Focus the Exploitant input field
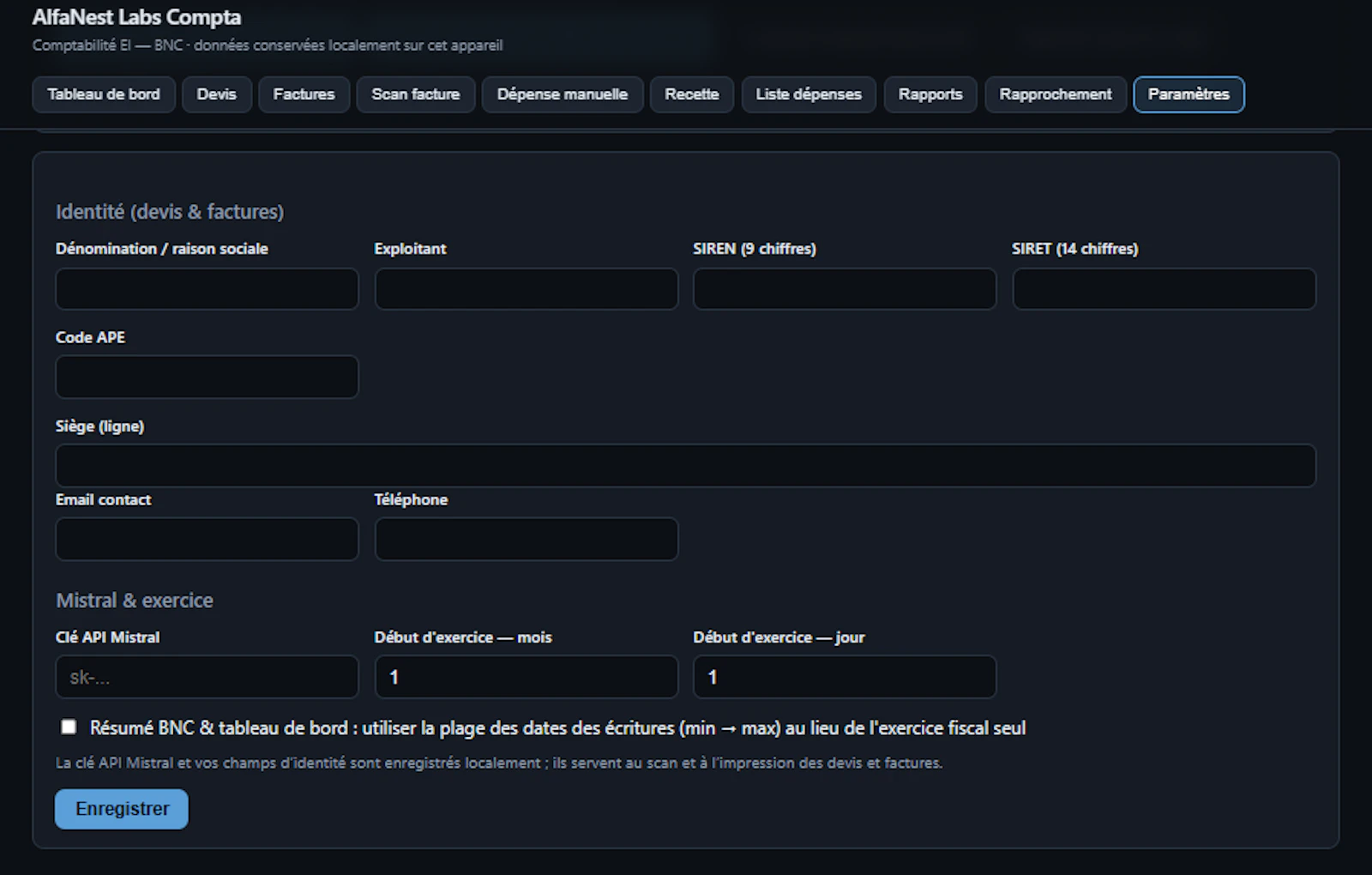The image size is (1372, 875). click(527, 289)
